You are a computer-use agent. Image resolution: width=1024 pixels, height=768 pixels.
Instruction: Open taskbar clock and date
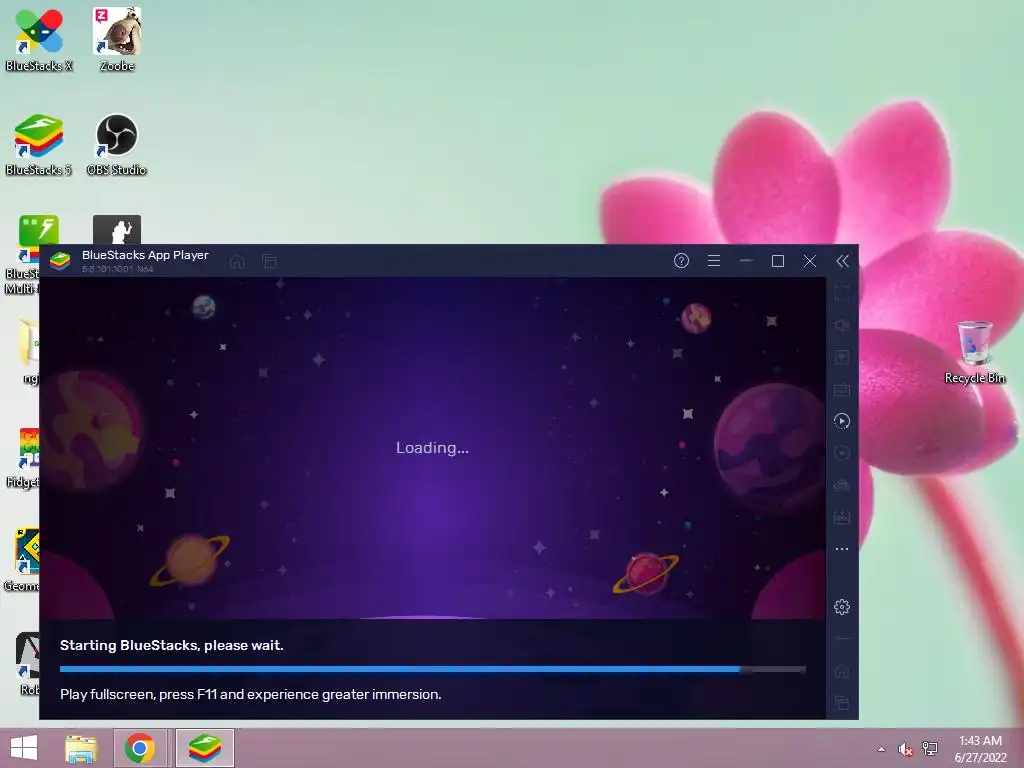tap(981, 748)
